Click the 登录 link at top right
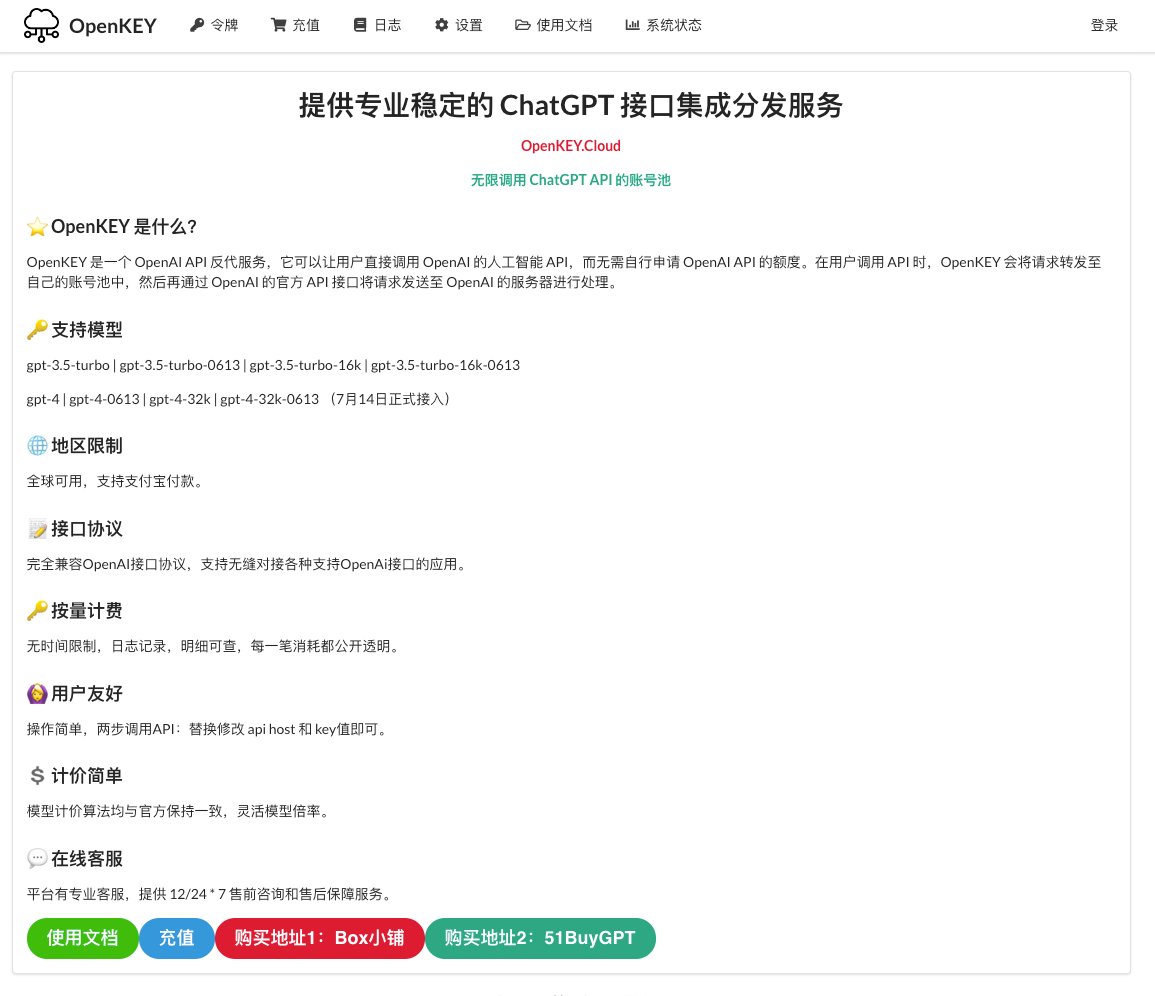This screenshot has height=996, width=1155. (1104, 25)
